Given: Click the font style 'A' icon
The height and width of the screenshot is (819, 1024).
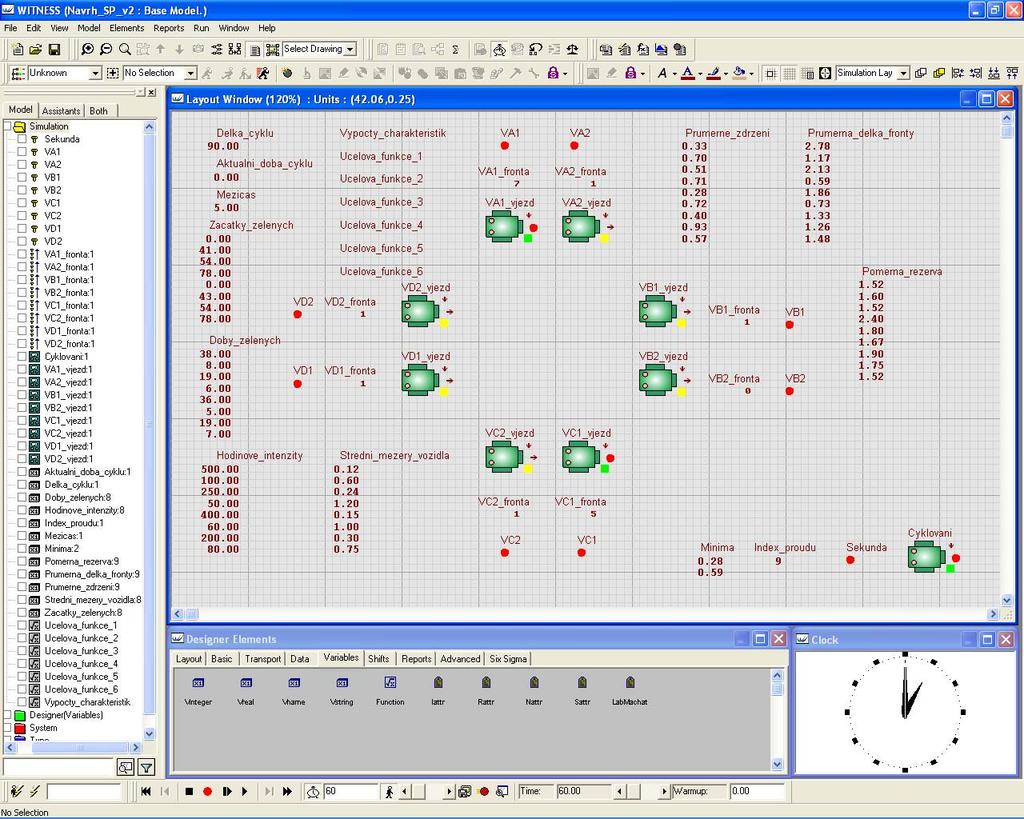Looking at the screenshot, I should coord(662,73).
